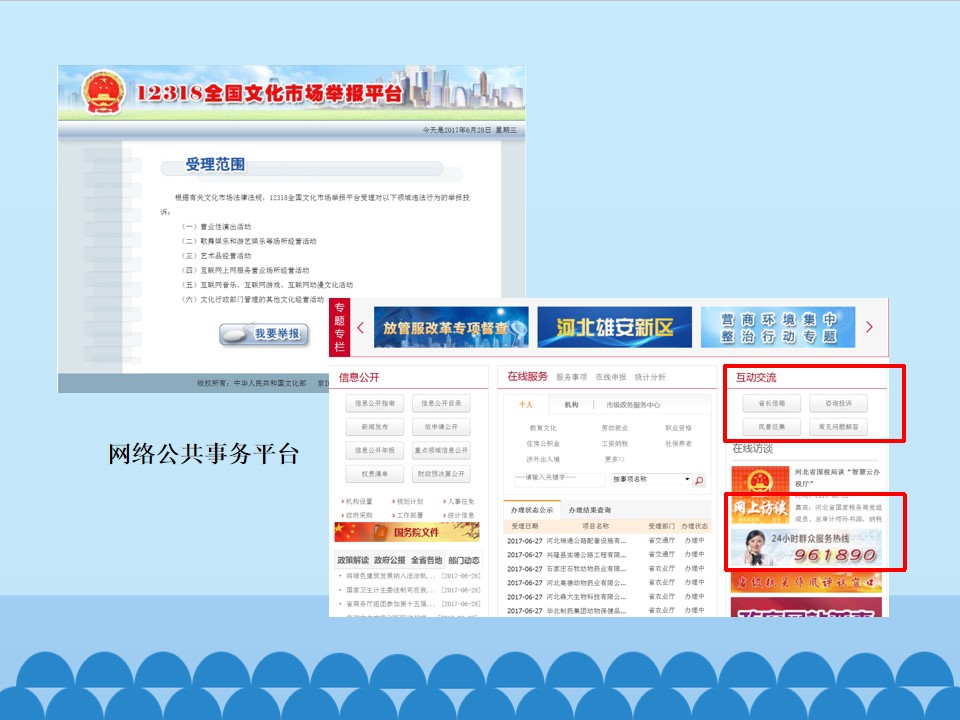Screen dimensions: 960x720
Task: Click the 省长信箱 button
Action: (771, 404)
